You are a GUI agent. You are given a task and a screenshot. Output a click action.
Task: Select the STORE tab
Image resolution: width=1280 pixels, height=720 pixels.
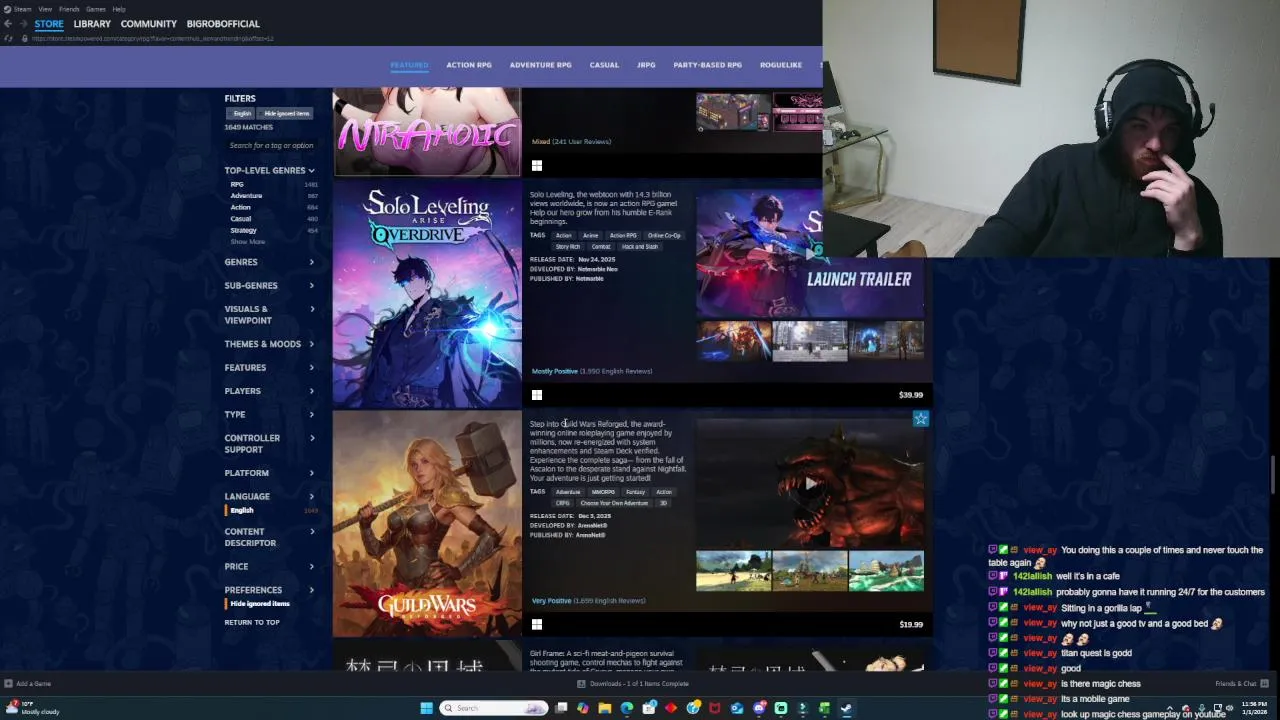point(49,23)
